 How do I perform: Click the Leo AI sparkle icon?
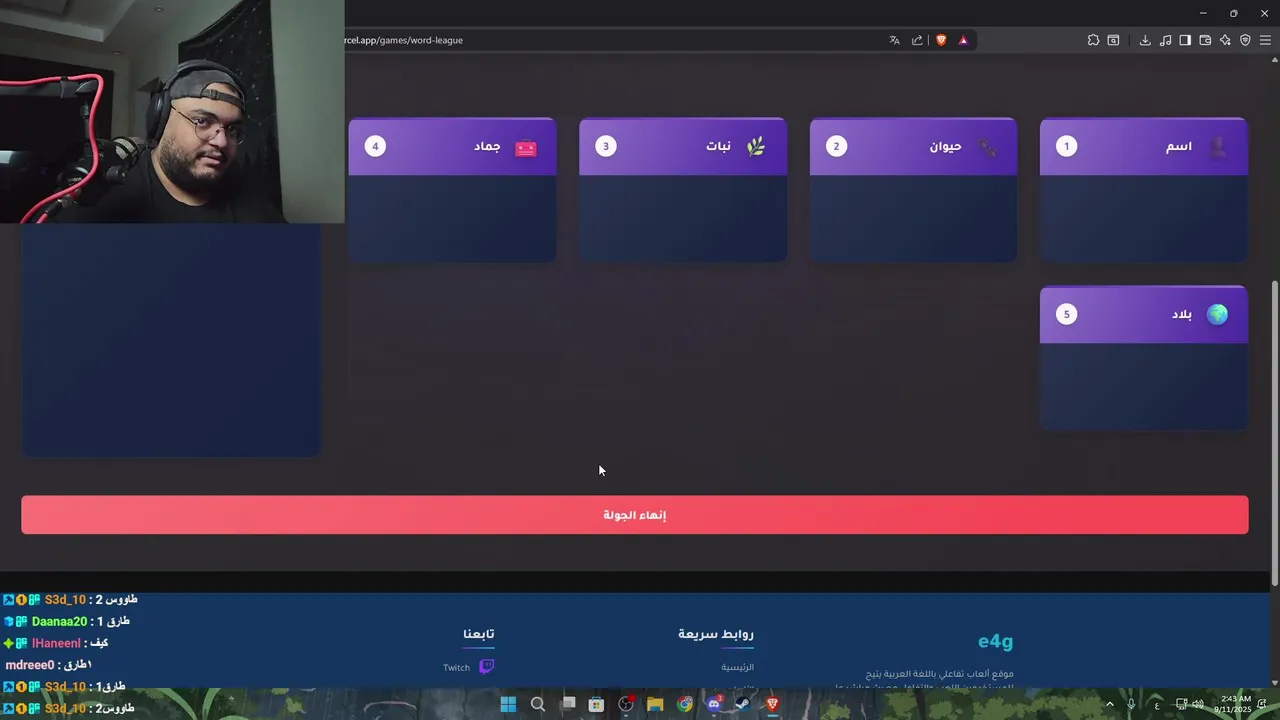click(1225, 40)
